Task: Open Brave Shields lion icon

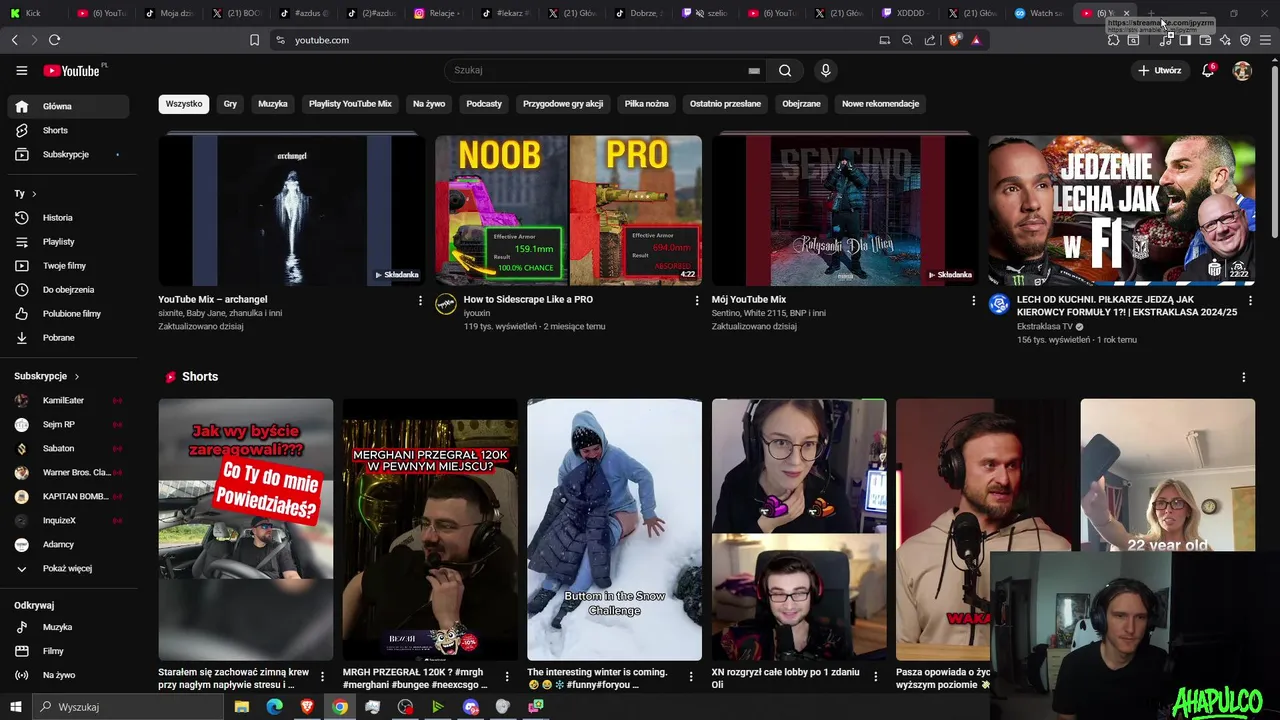Action: coord(954,40)
